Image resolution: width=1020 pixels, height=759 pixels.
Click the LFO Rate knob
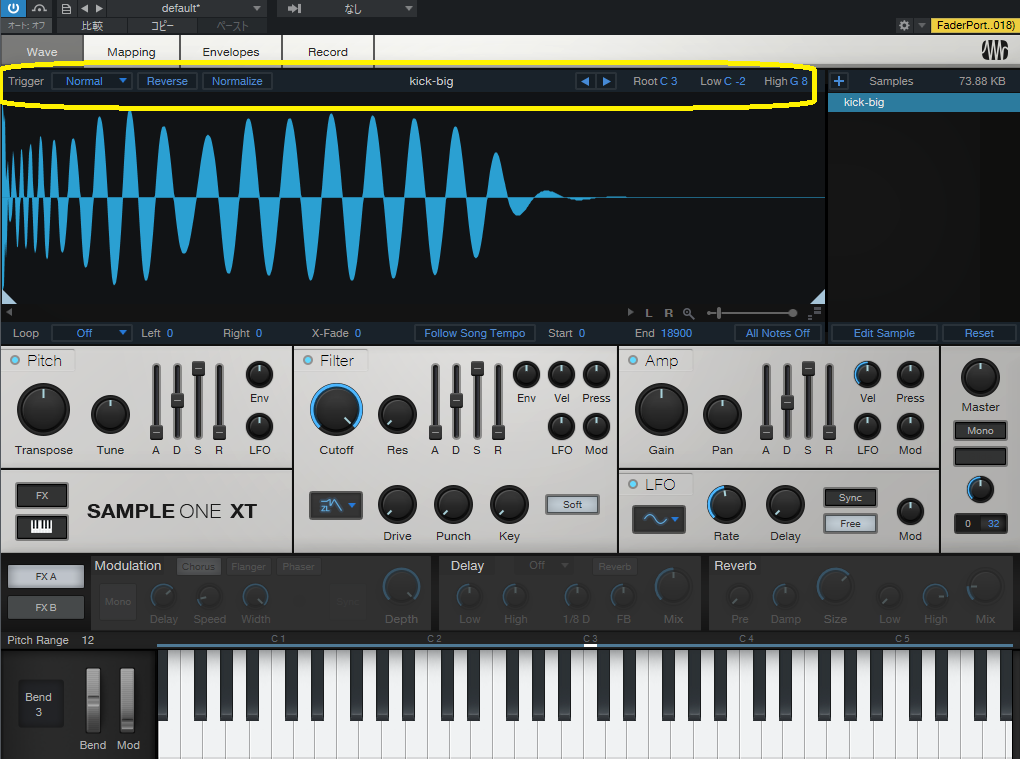click(x=726, y=505)
